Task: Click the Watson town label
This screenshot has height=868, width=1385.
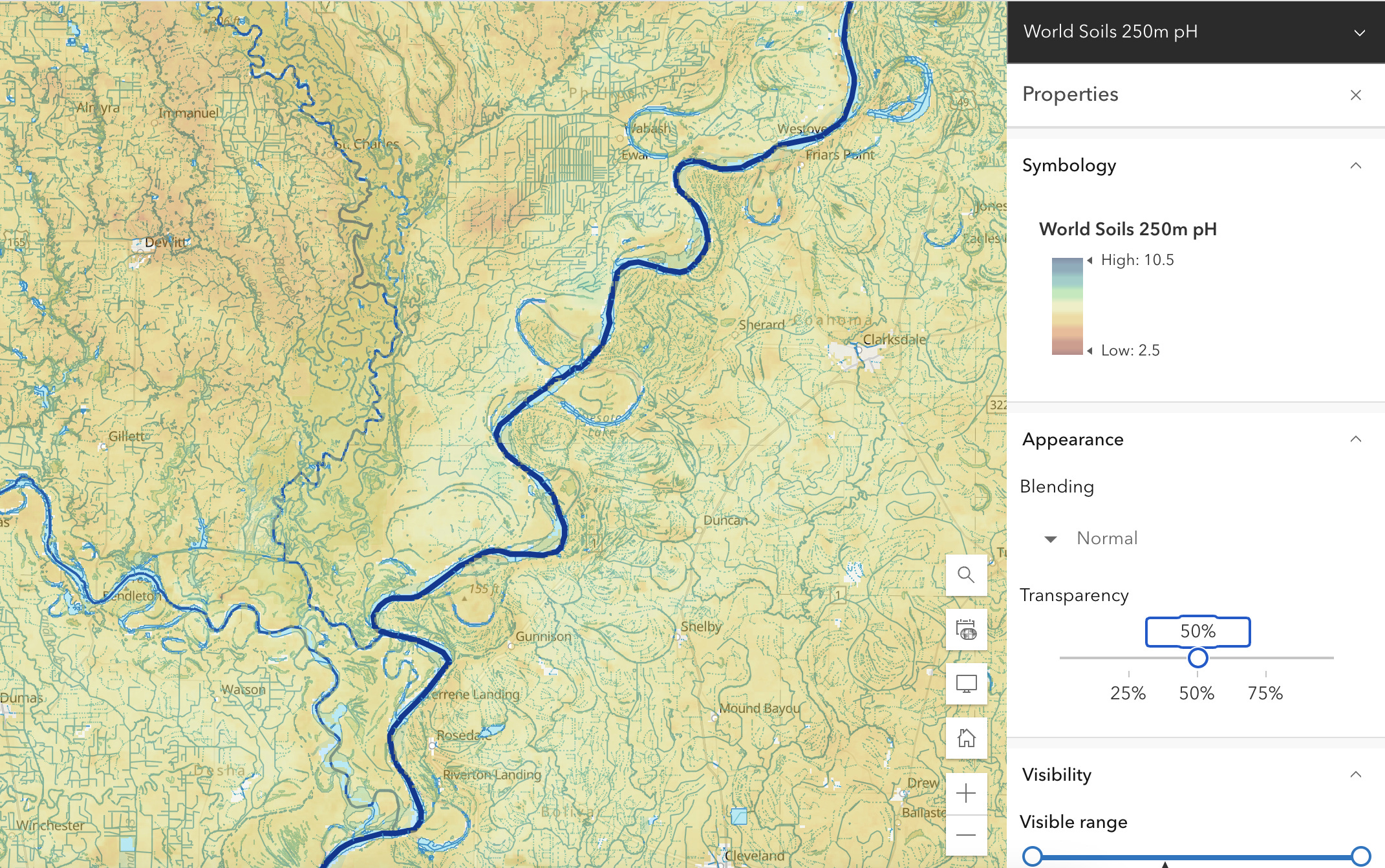Action: (x=243, y=690)
